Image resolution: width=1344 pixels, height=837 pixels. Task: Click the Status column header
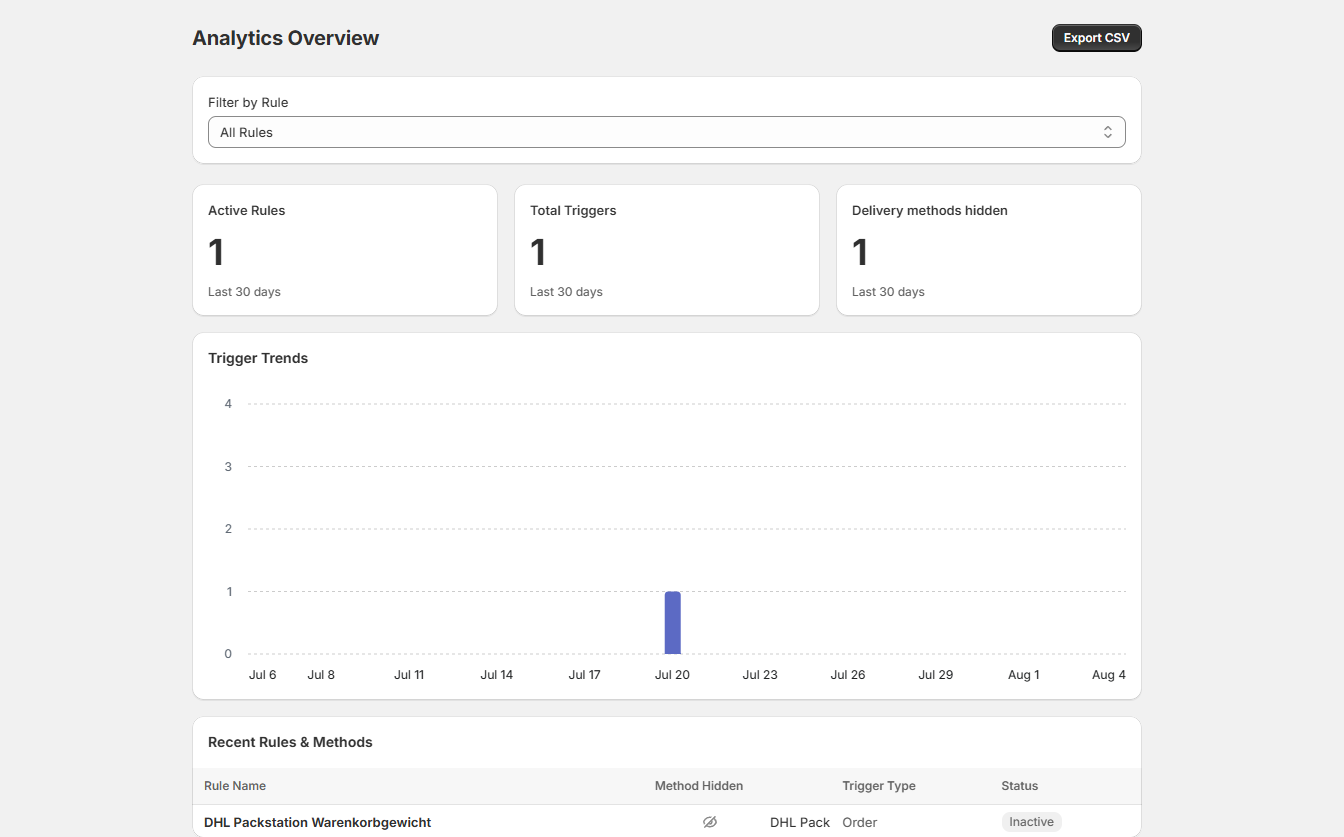point(1020,786)
